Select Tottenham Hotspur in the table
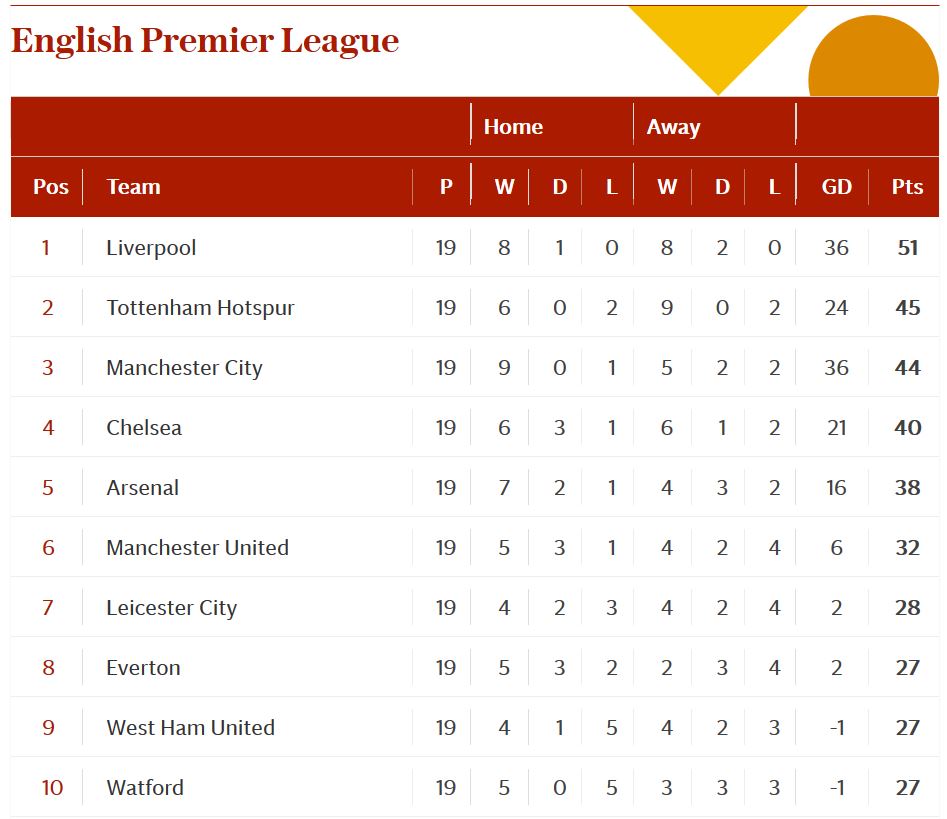Image resolution: width=947 pixels, height=819 pixels. [x=200, y=308]
